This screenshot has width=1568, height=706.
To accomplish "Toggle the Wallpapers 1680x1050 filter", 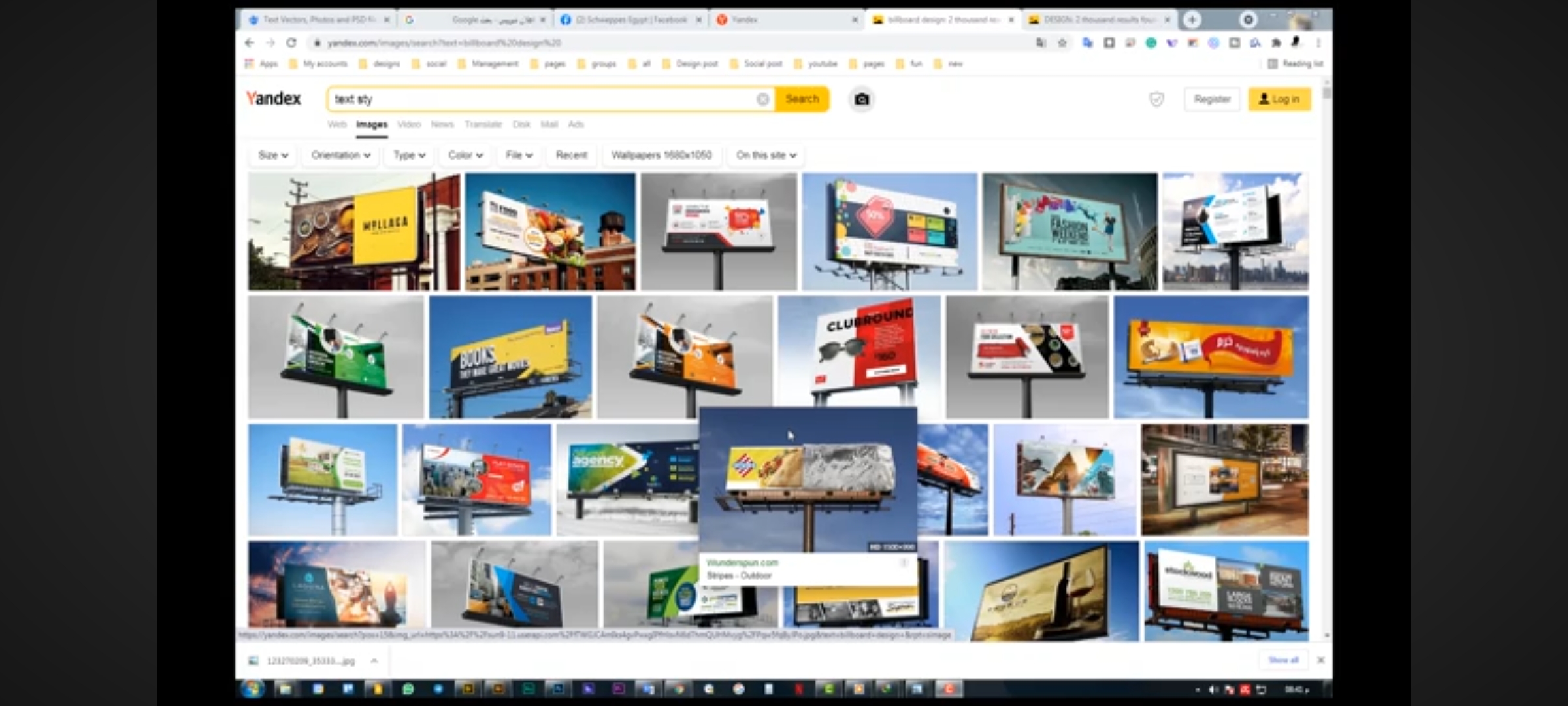I will click(x=661, y=156).
